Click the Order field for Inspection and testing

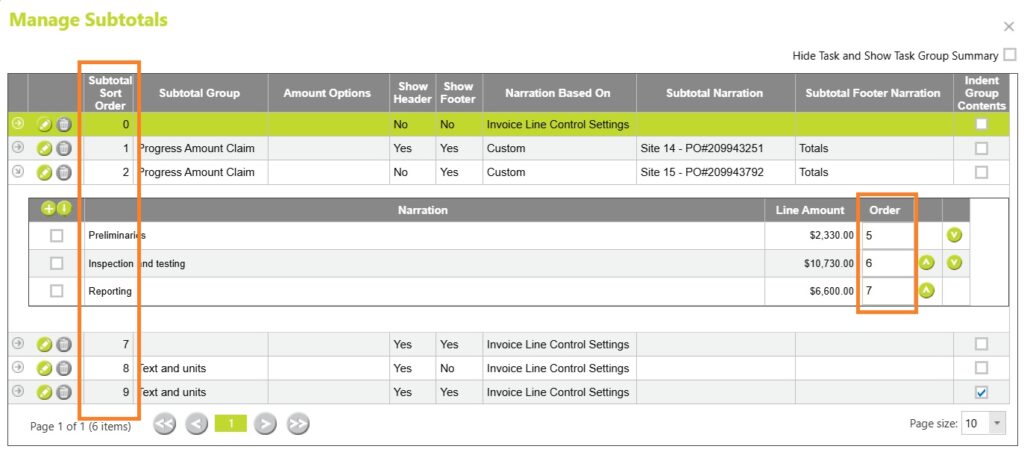click(887, 263)
